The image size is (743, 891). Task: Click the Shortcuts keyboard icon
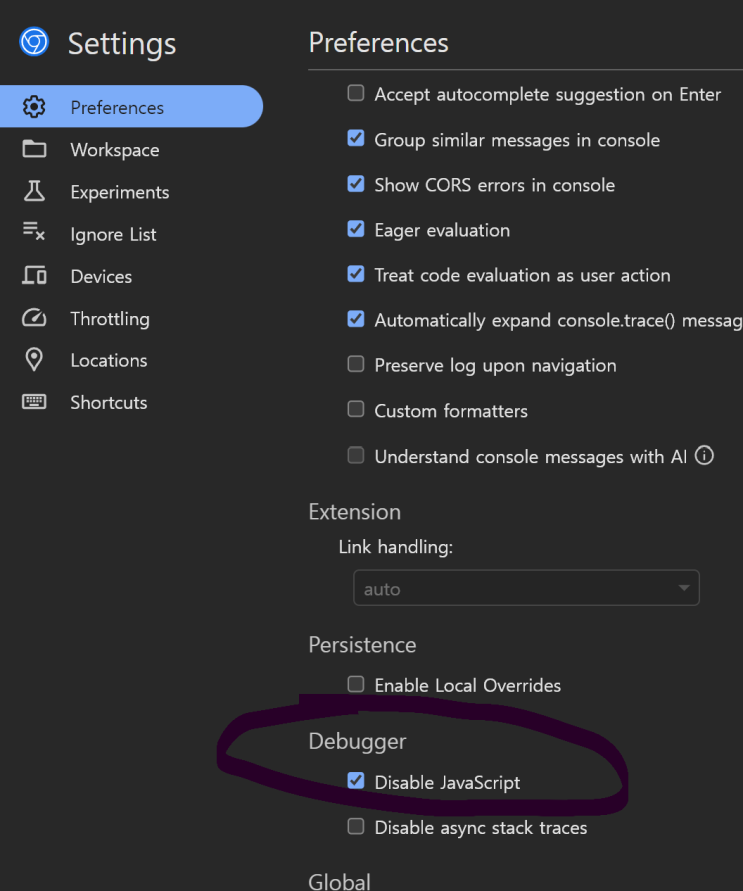34,402
